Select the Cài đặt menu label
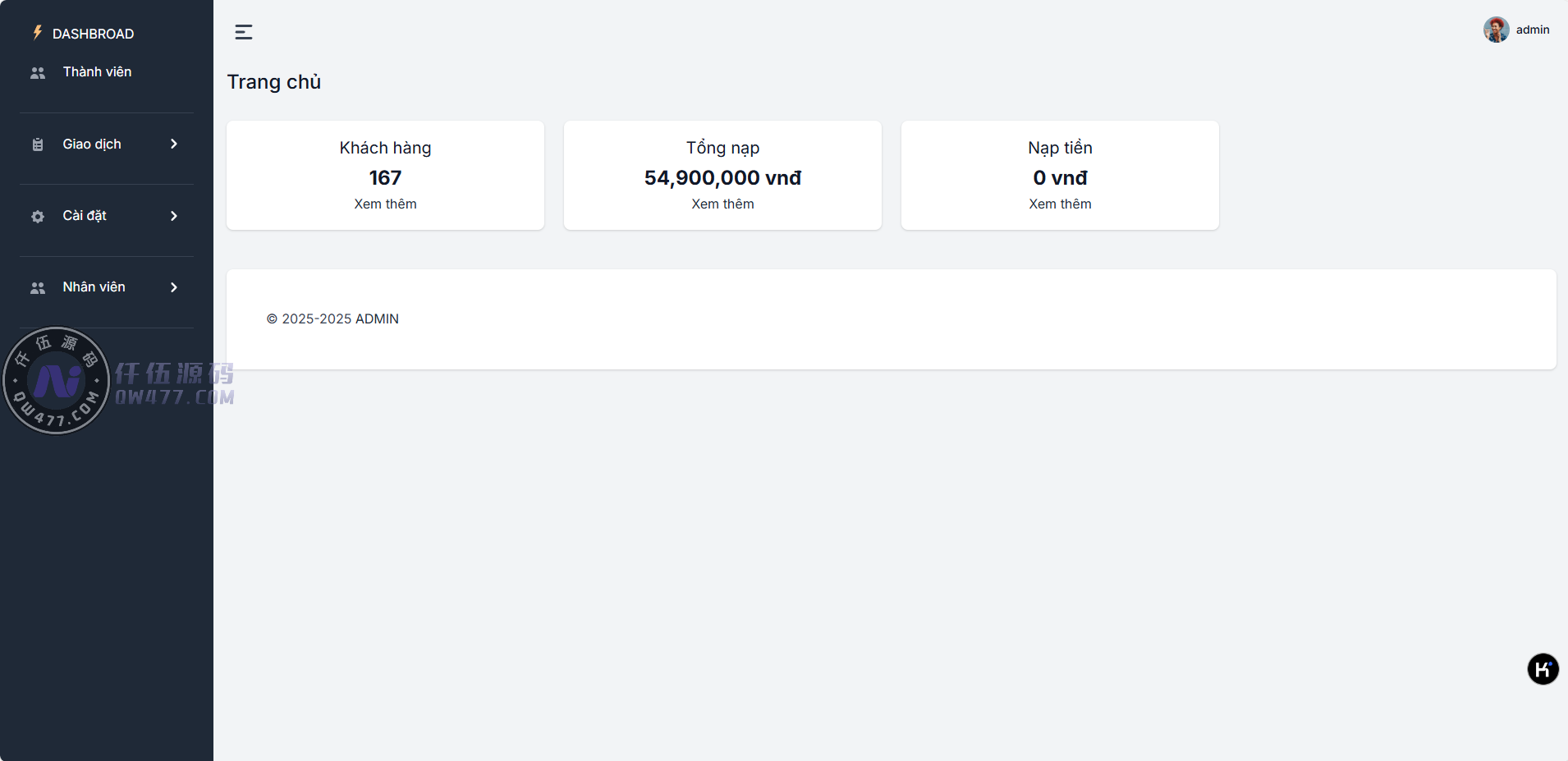 pos(85,216)
